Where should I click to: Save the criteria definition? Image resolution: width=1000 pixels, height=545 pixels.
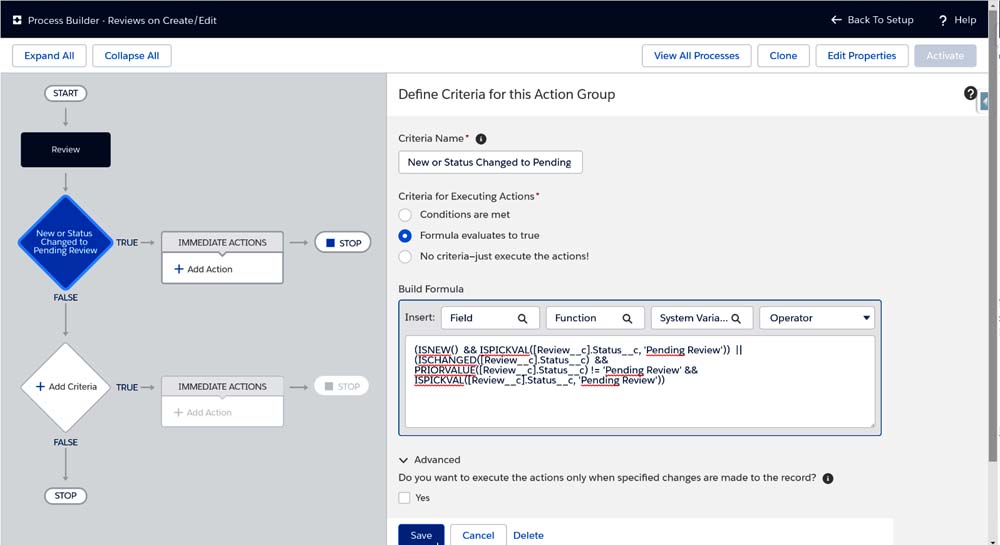pyautogui.click(x=421, y=535)
